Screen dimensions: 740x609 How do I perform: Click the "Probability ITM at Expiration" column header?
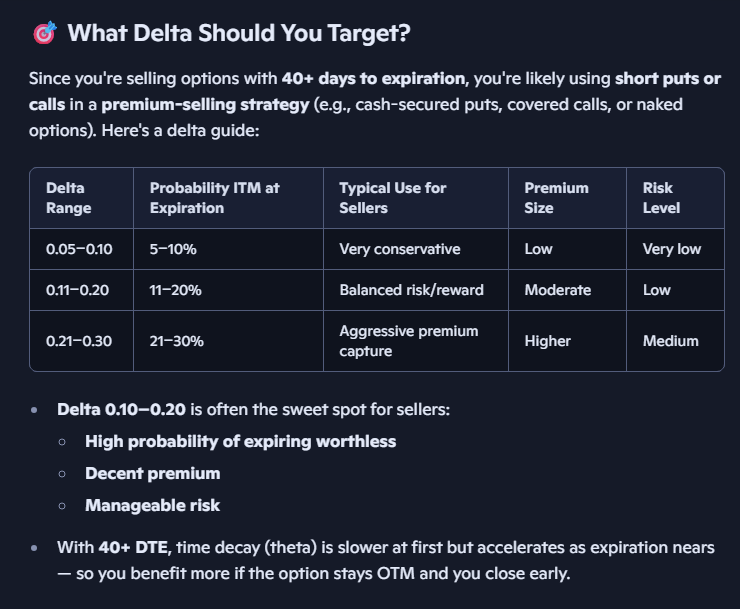(x=214, y=198)
